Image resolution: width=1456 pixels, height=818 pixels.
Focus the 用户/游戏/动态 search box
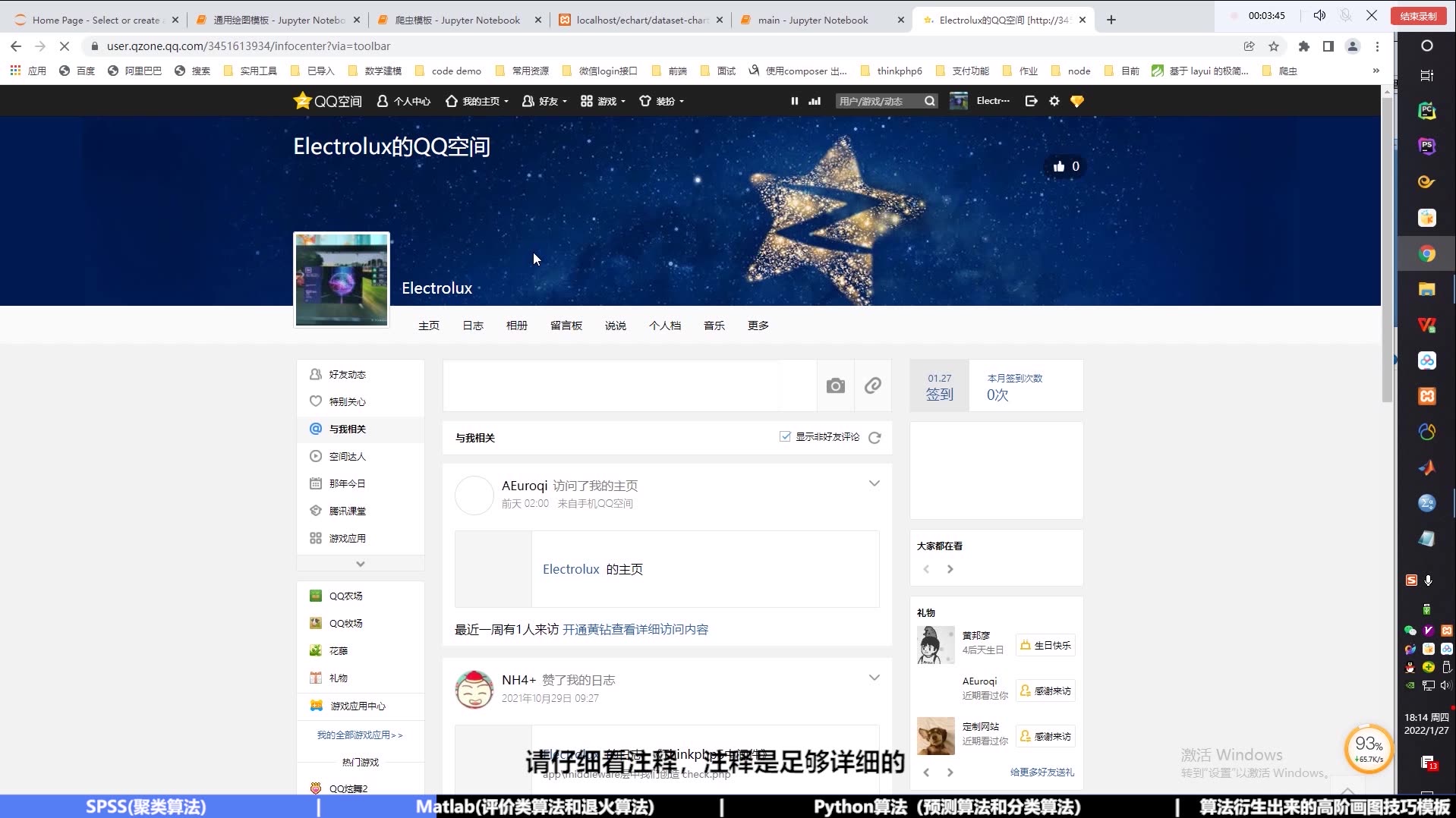[878, 101]
